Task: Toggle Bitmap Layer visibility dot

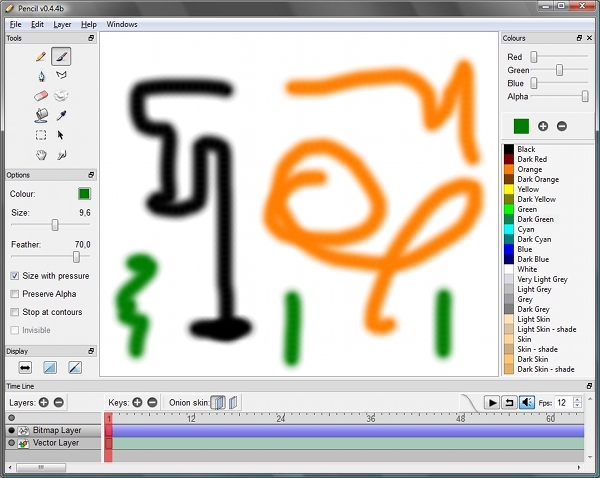Action: click(11, 430)
